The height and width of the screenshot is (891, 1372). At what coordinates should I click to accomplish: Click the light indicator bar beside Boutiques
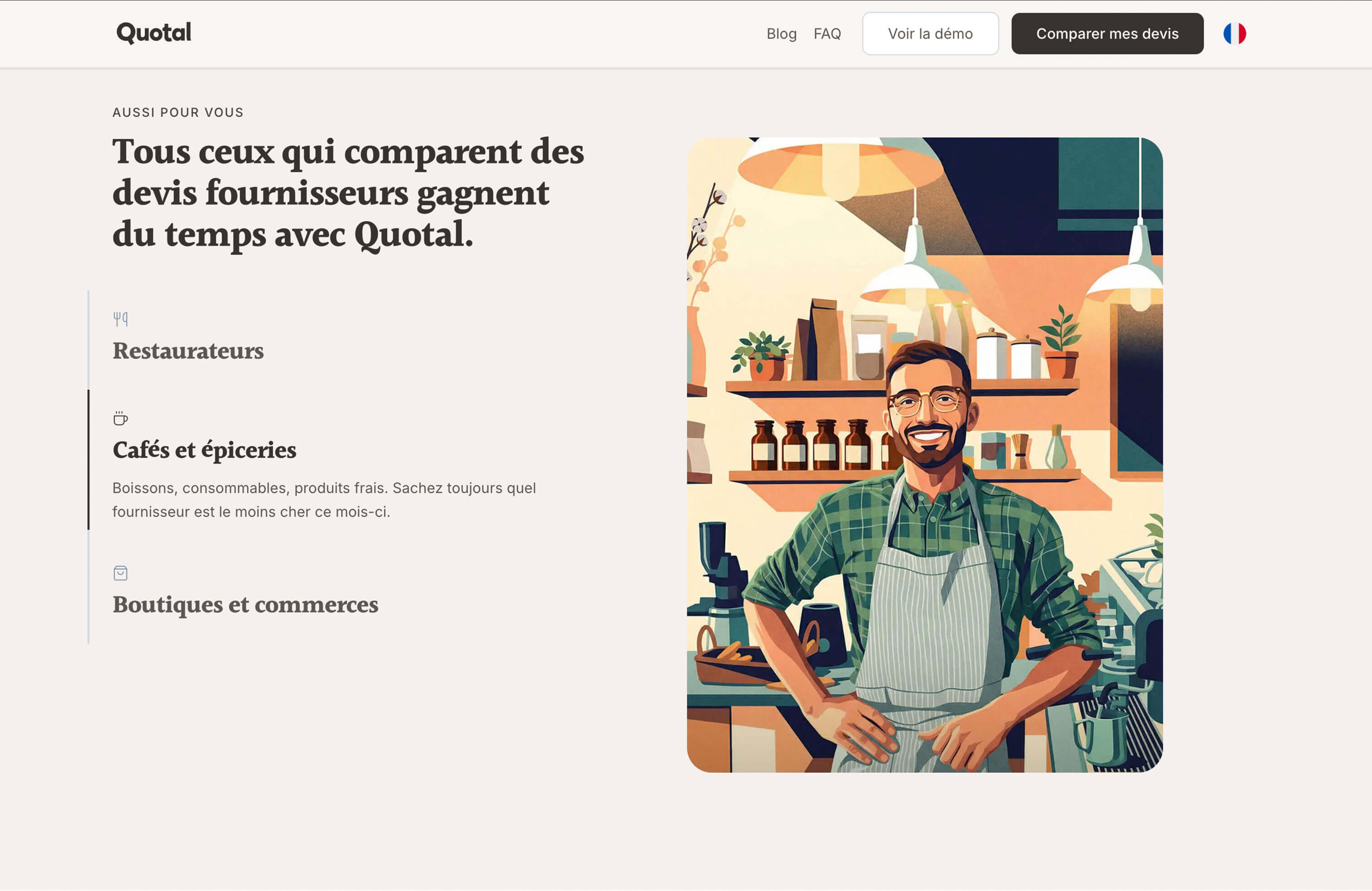click(88, 587)
